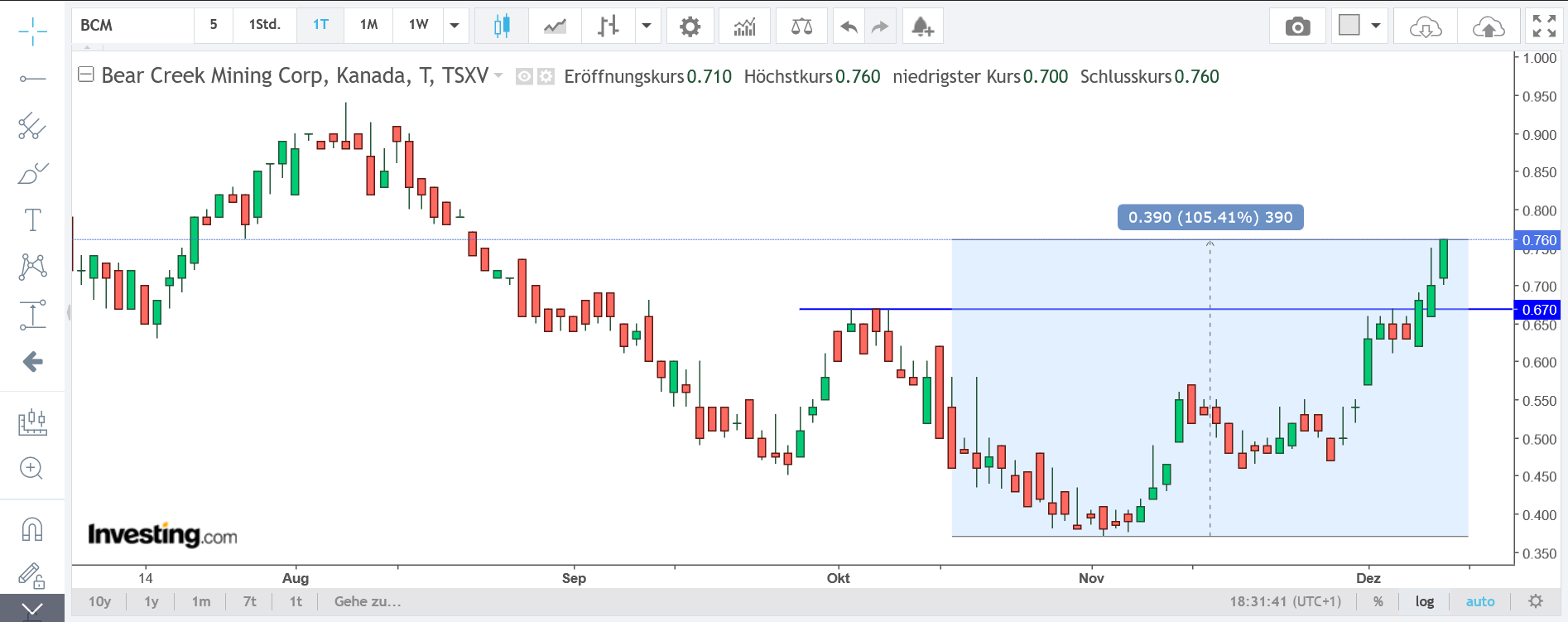Screen dimensions: 1568x622
Task: Click the zoom in tool
Action: coord(31,469)
